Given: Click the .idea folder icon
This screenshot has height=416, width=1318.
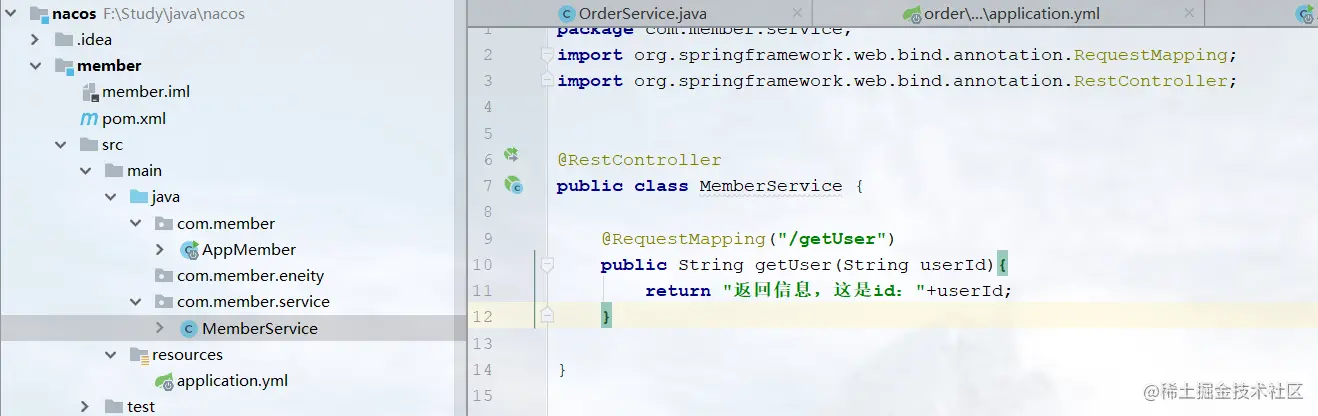Looking at the screenshot, I should click(63, 40).
